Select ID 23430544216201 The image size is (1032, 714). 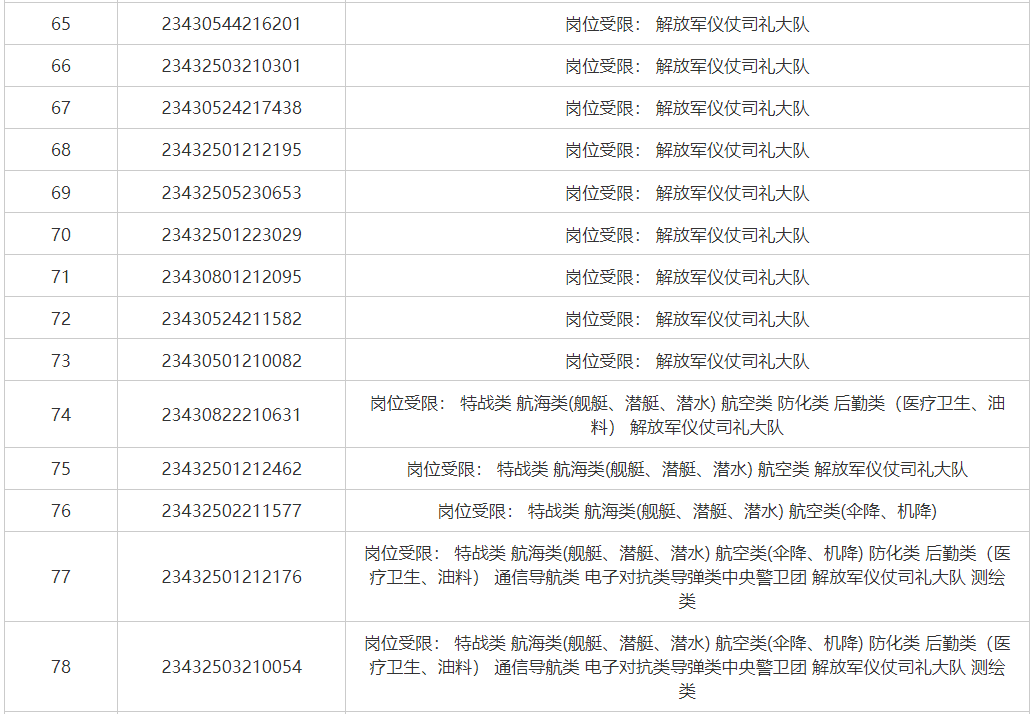231,24
